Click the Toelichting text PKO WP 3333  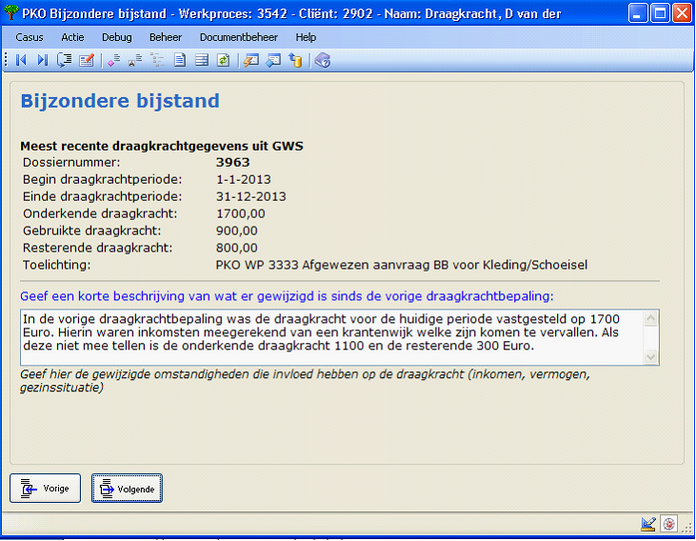[x=402, y=265]
